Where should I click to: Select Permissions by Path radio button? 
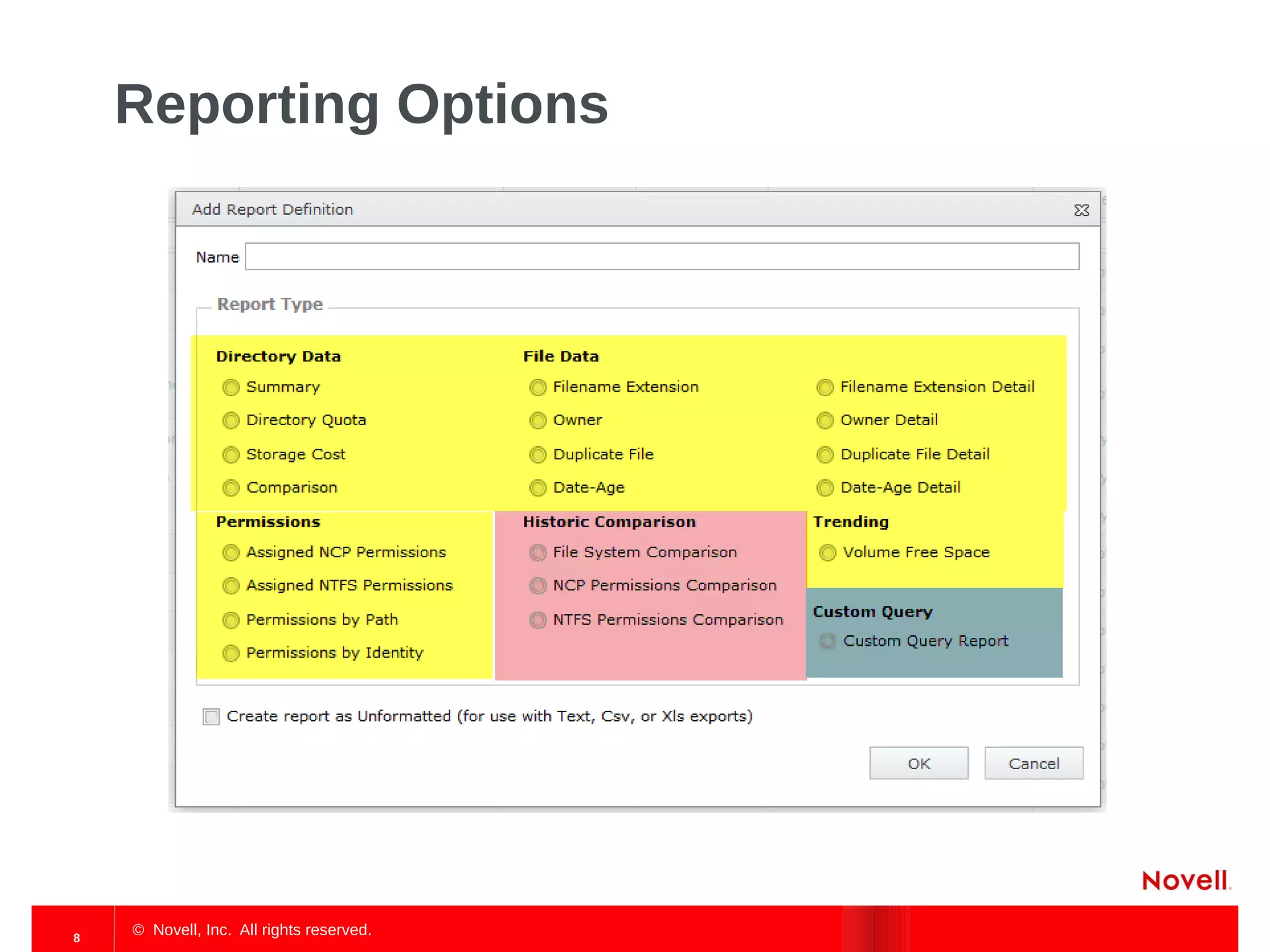point(231,620)
